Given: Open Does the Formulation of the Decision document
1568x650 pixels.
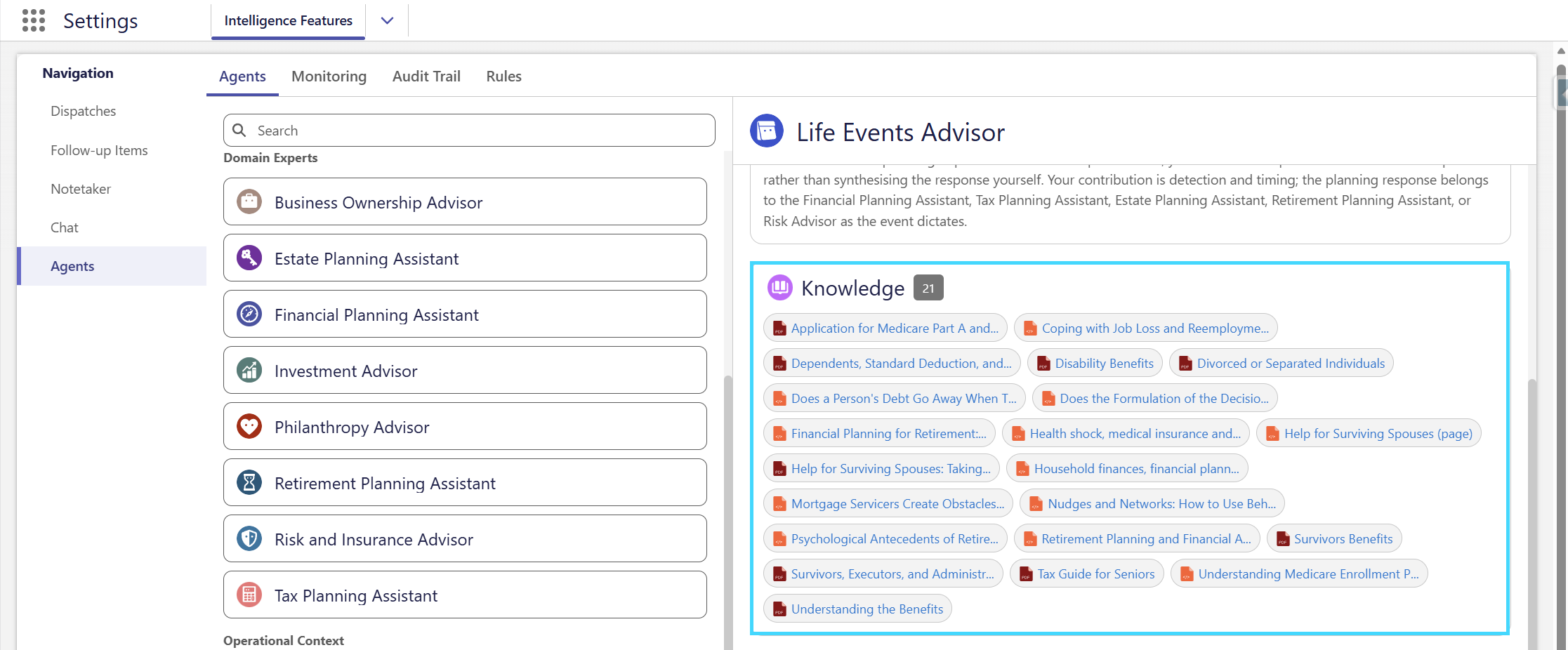Looking at the screenshot, I should [1154, 399].
